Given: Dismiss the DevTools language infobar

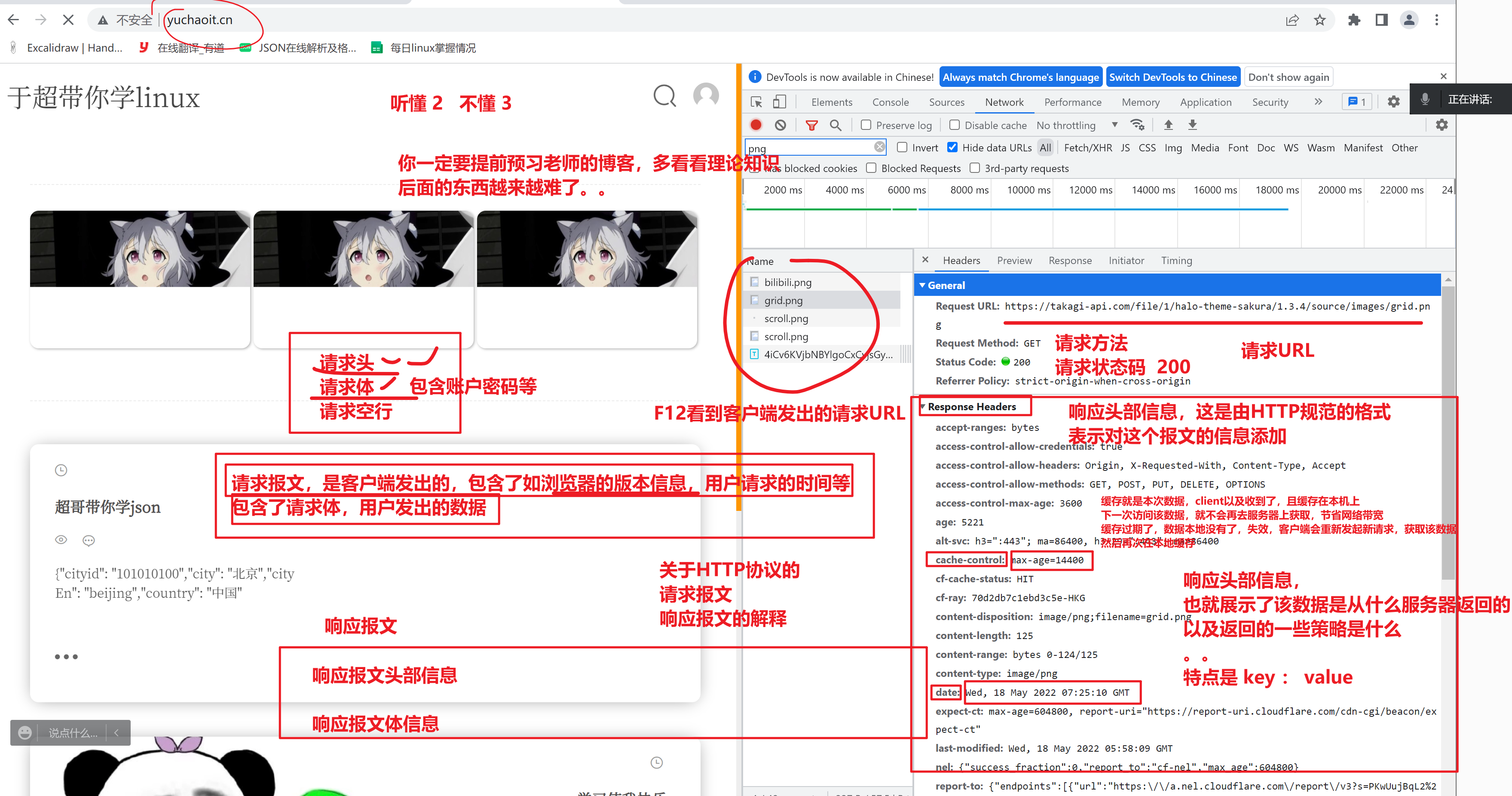Looking at the screenshot, I should [1443, 77].
